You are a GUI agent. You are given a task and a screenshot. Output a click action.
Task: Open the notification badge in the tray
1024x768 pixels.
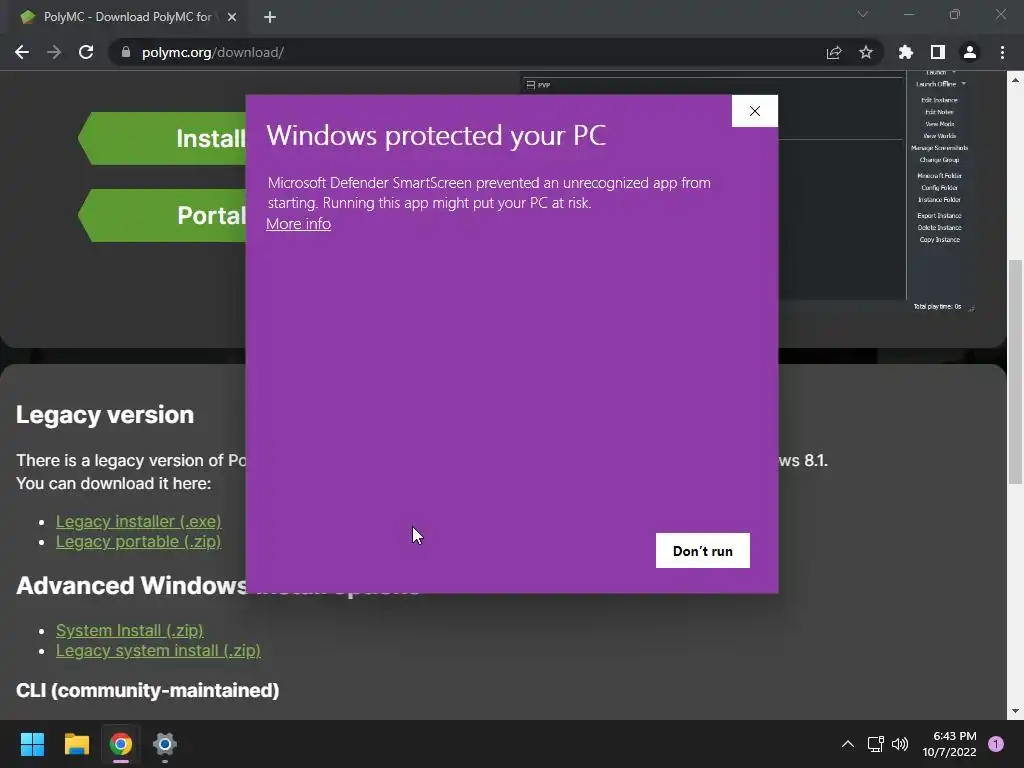(x=995, y=744)
